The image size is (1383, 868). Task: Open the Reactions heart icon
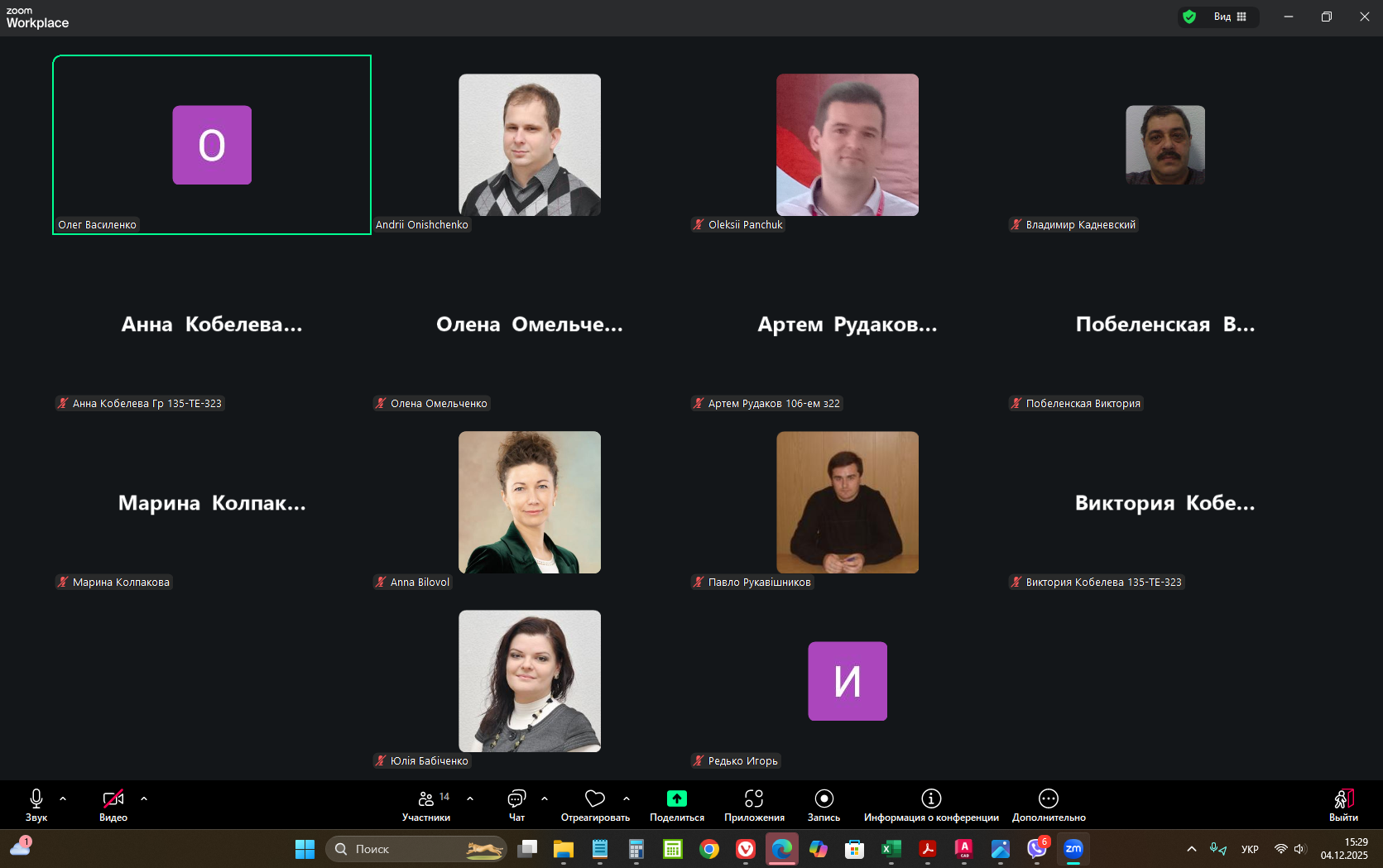pyautogui.click(x=594, y=805)
